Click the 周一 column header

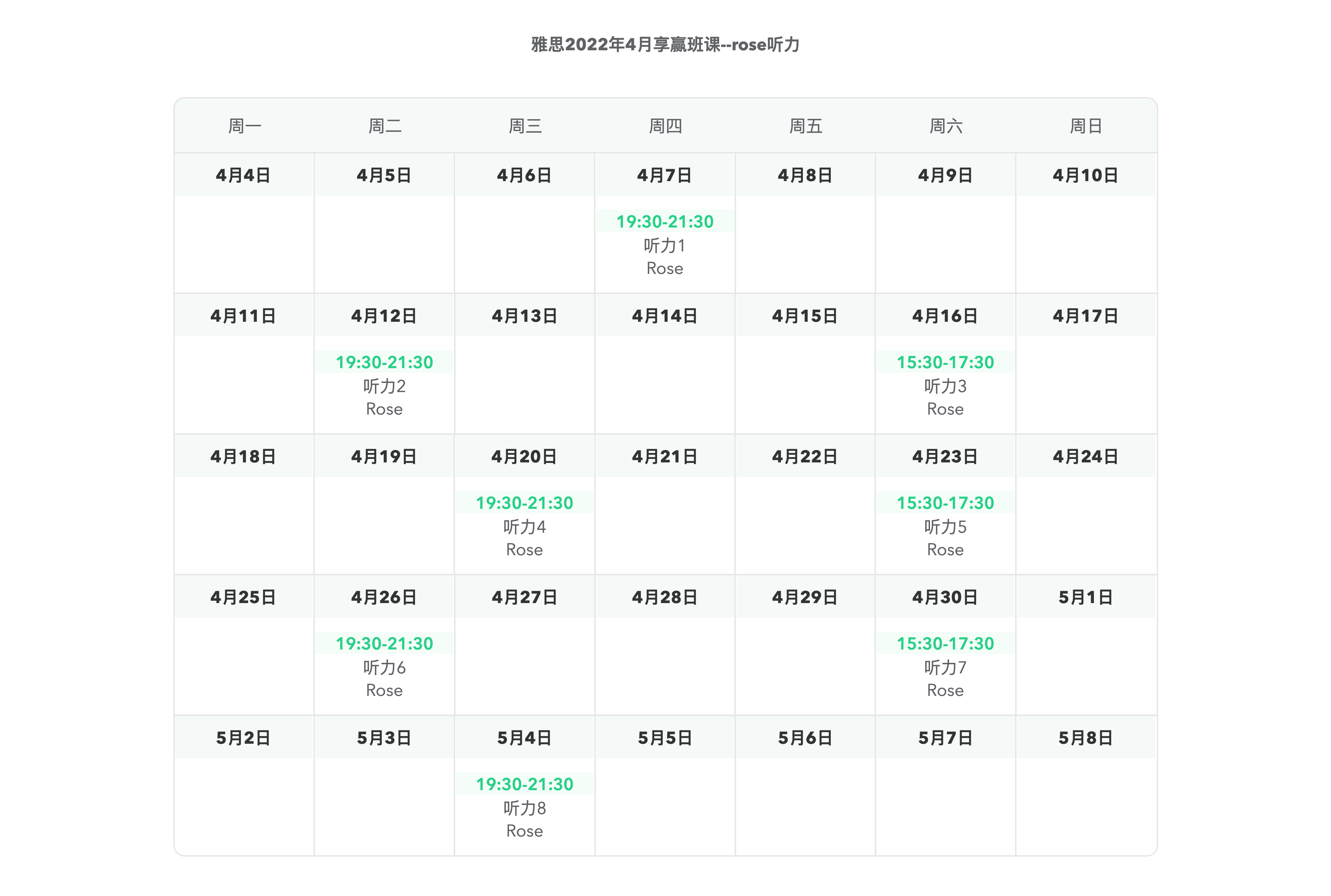click(x=244, y=126)
